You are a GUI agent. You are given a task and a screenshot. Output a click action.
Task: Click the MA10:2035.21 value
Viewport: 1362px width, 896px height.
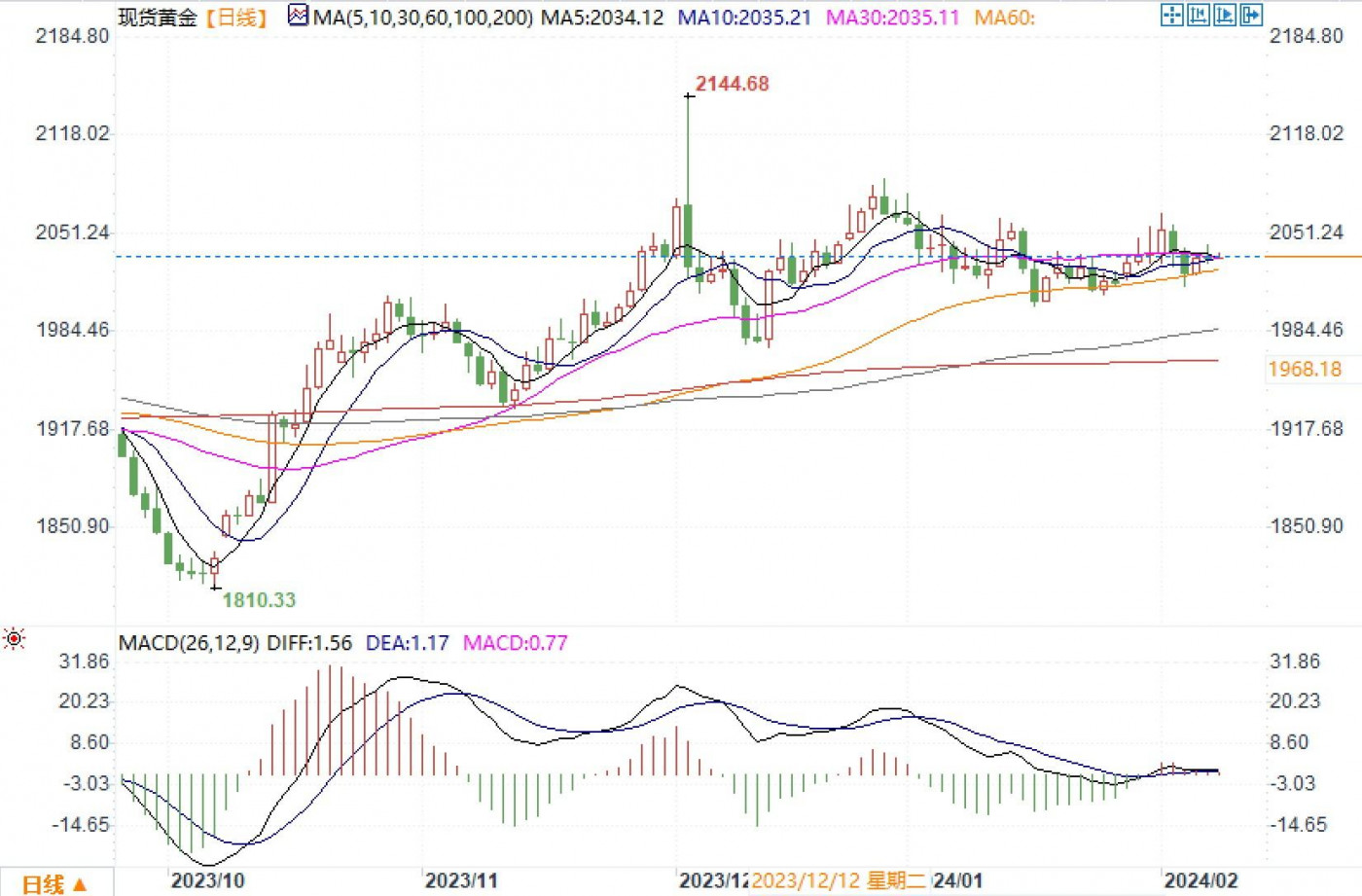(744, 18)
